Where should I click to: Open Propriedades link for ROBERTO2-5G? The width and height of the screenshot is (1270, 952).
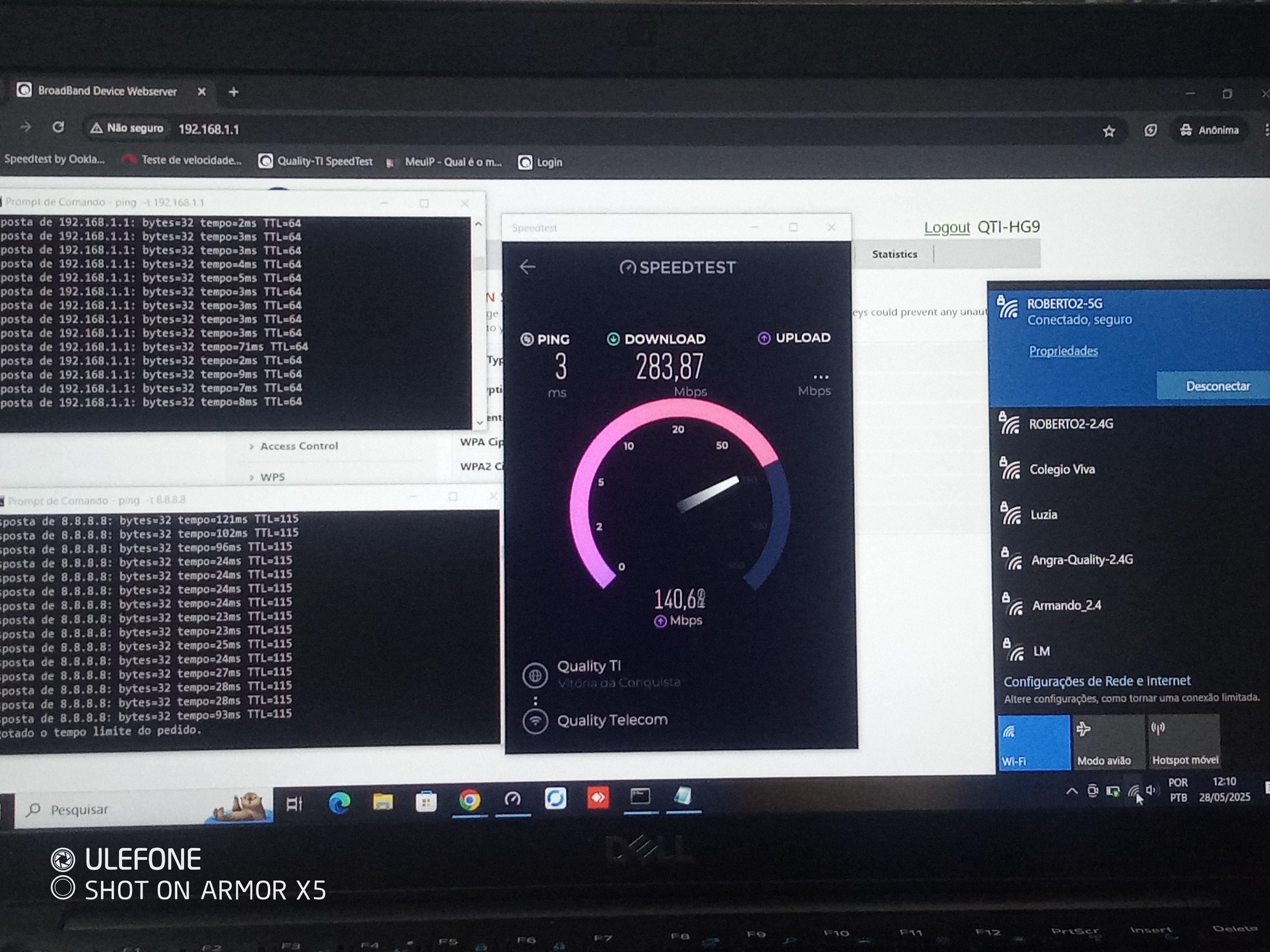(x=1063, y=350)
